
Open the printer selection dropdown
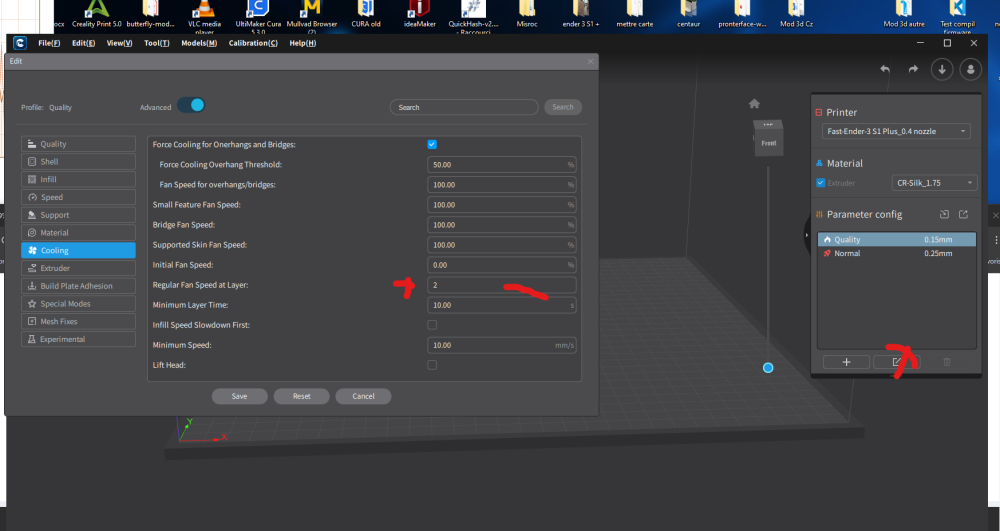(896, 131)
